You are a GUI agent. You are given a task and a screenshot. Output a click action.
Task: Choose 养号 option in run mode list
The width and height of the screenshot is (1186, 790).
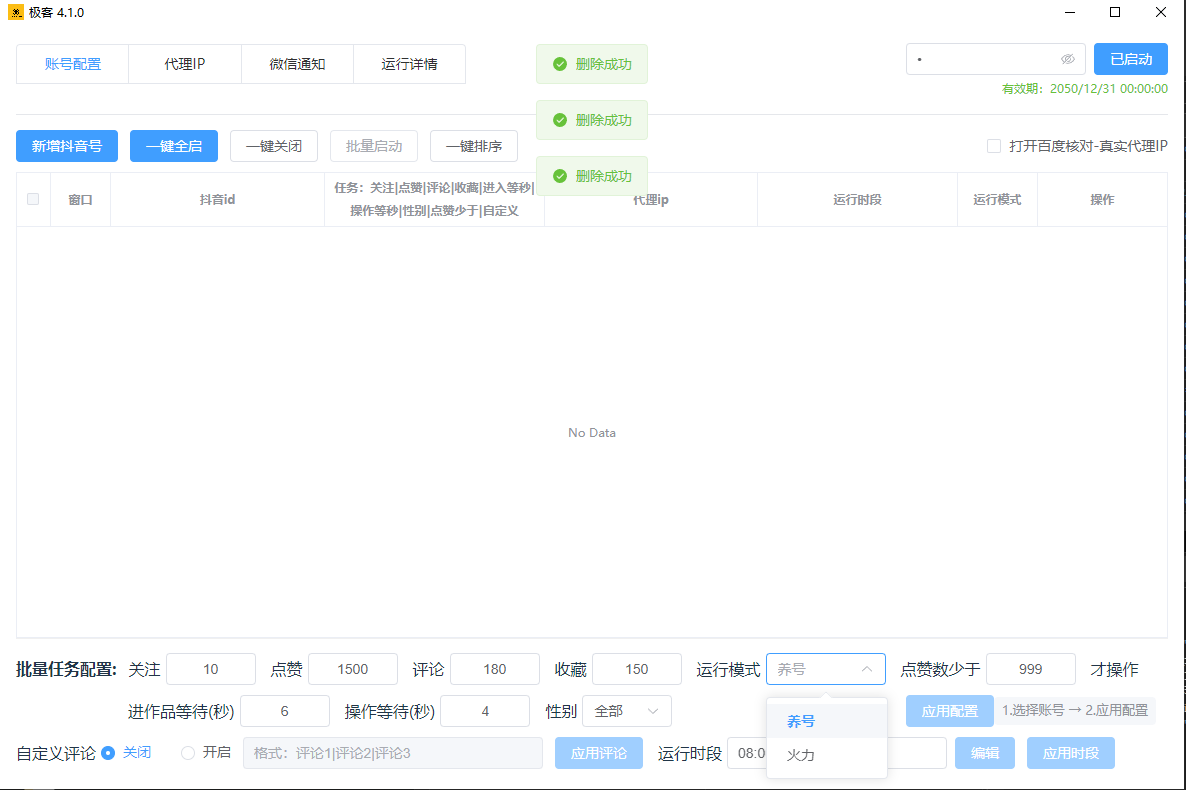tap(801, 721)
